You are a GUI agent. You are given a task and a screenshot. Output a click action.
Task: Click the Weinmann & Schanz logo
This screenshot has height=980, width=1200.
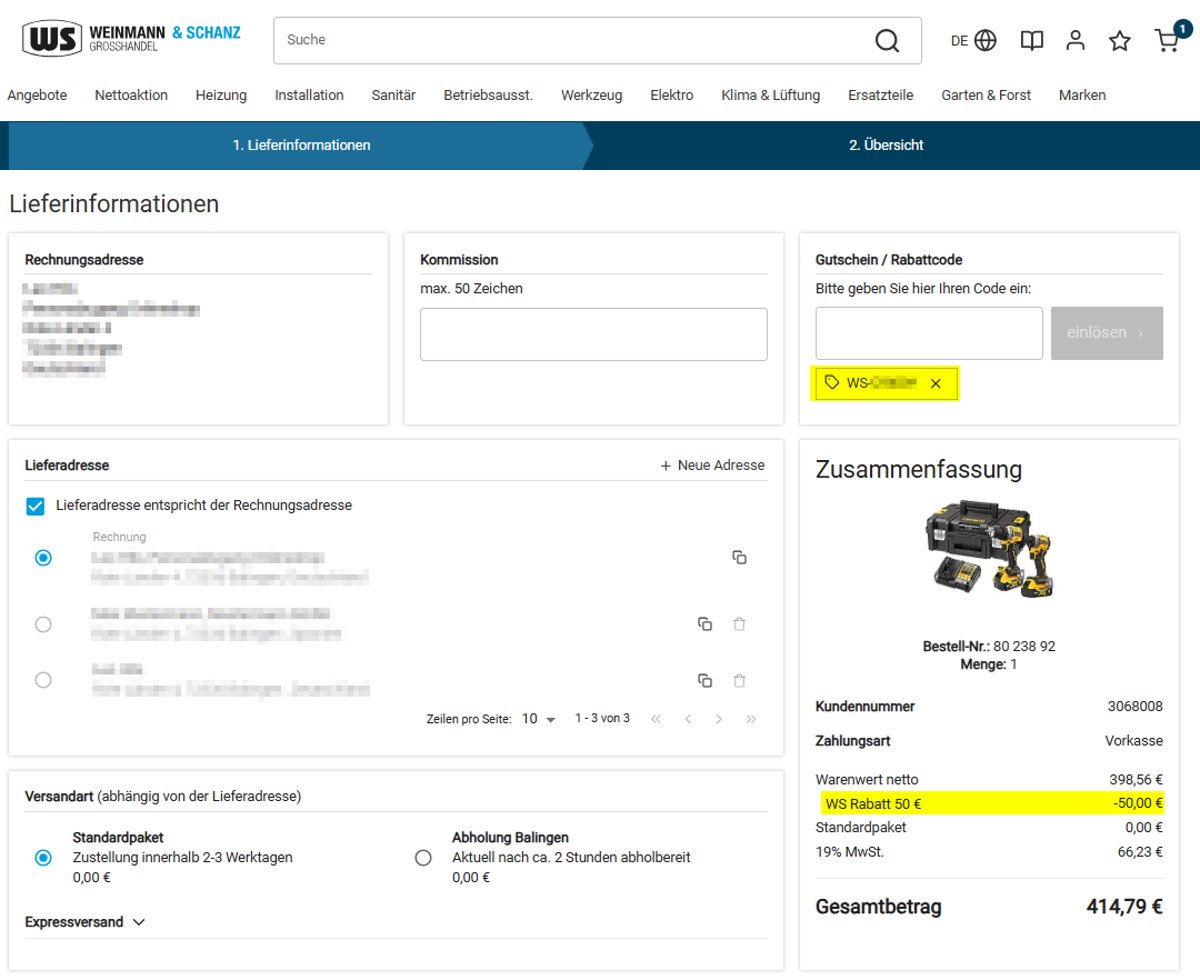(x=132, y=38)
